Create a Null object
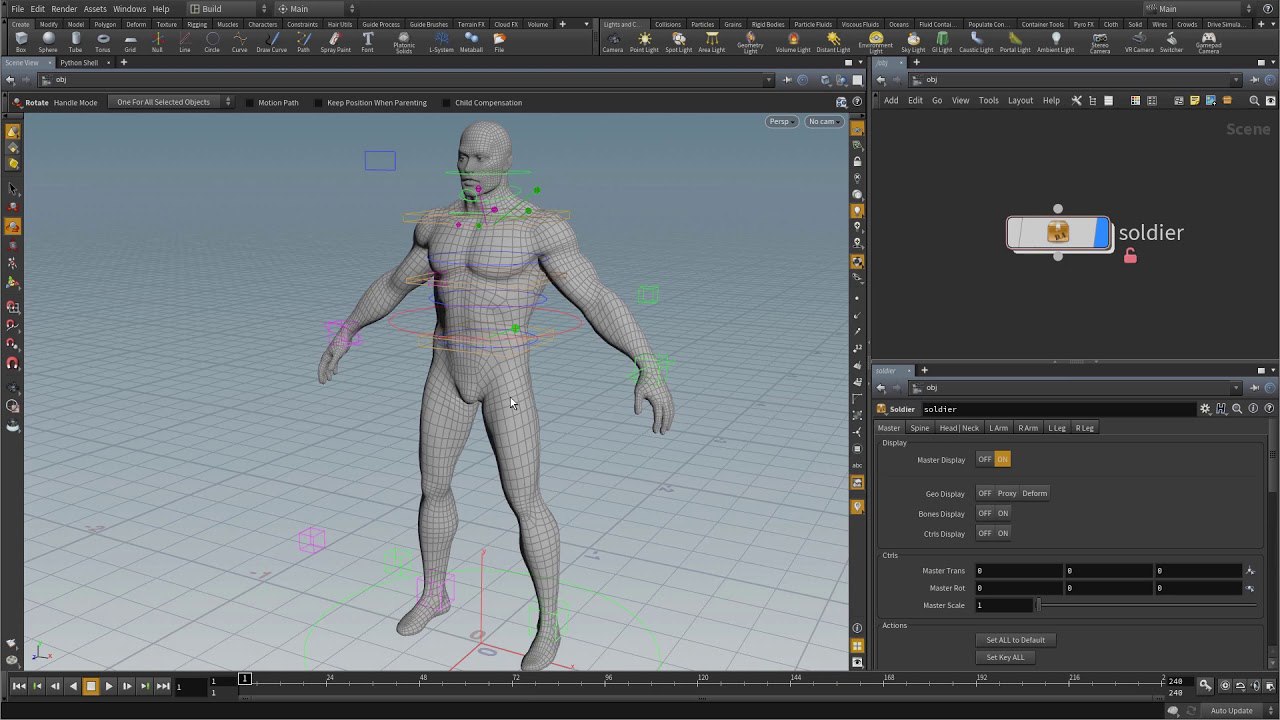 pyautogui.click(x=157, y=42)
